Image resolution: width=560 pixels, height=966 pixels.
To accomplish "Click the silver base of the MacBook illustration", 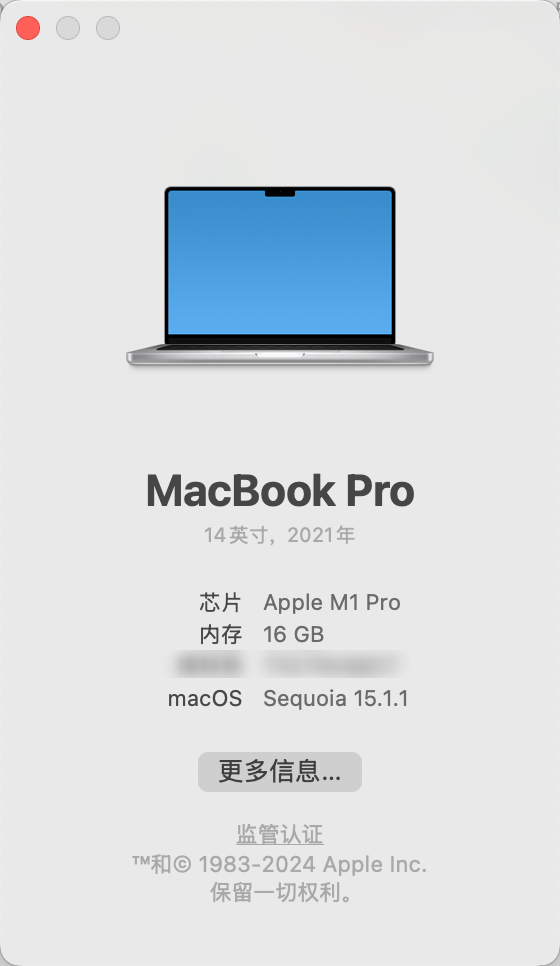I will [x=280, y=356].
